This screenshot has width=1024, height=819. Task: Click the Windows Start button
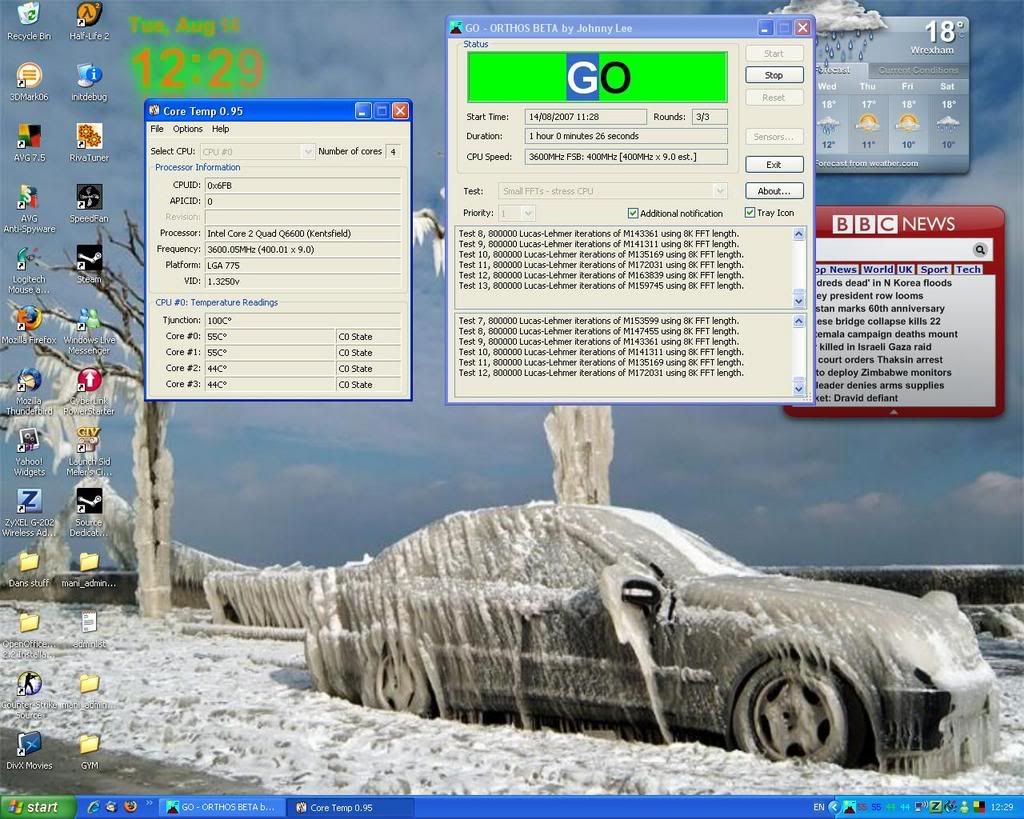coord(37,807)
